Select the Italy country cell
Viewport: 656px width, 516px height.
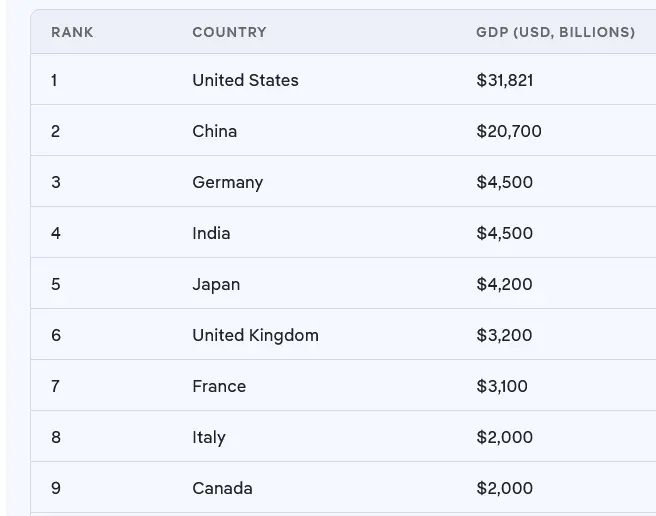coord(208,437)
